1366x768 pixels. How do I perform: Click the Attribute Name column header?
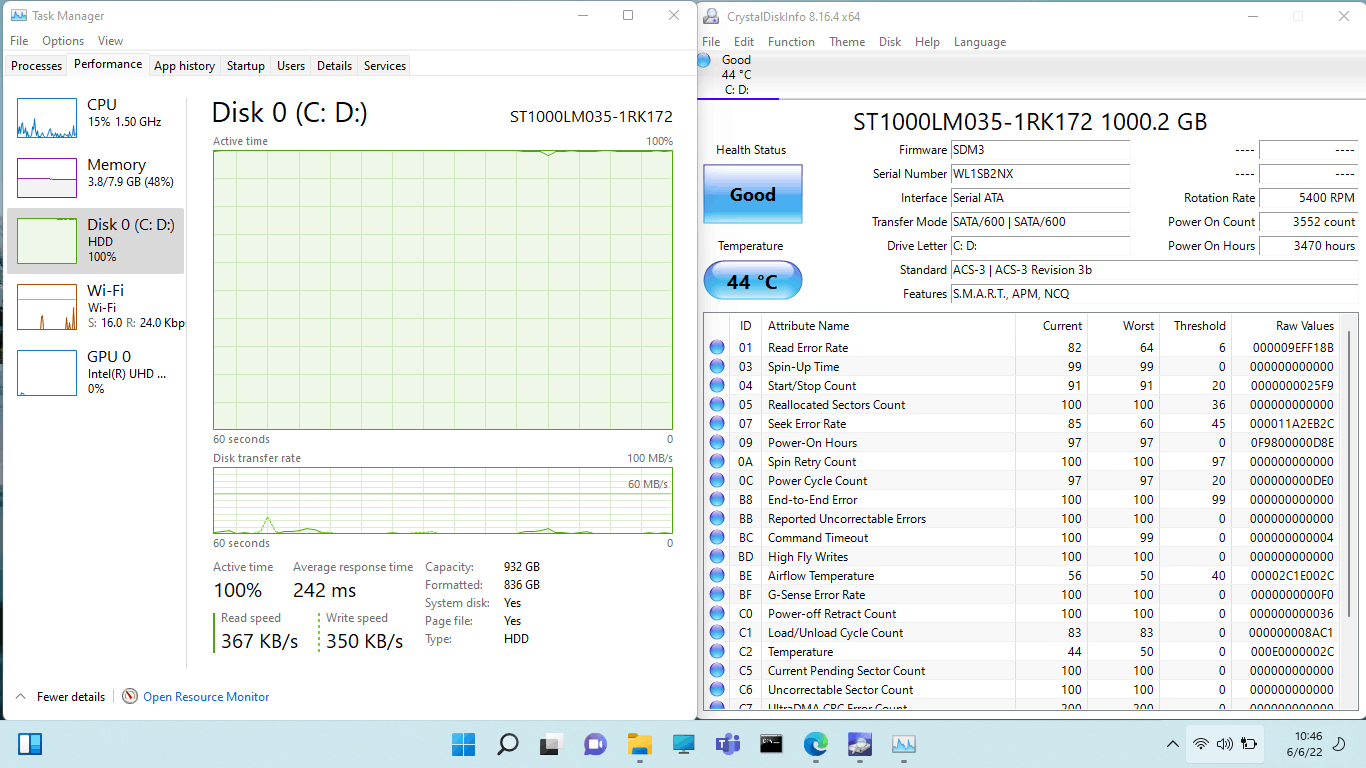pyautogui.click(x=888, y=326)
